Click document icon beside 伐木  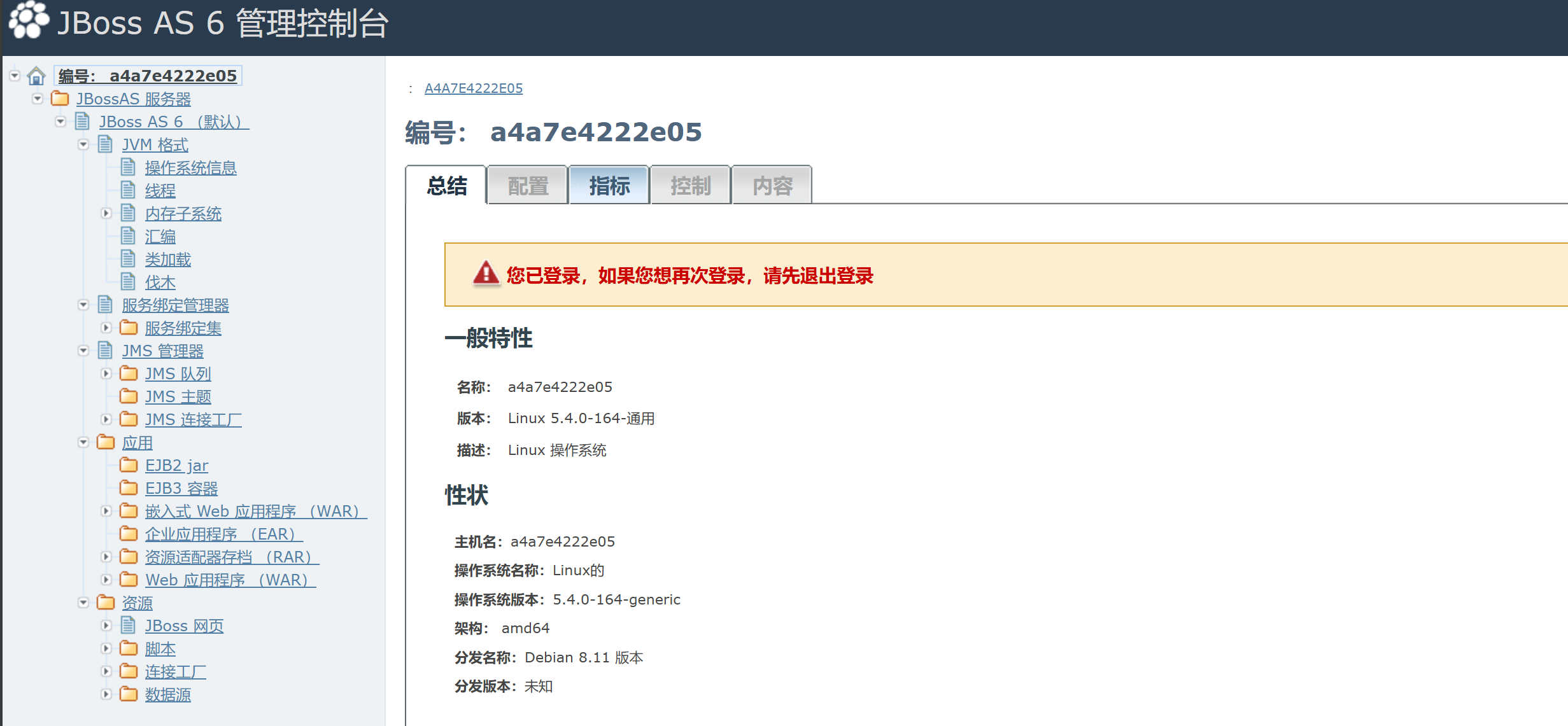(128, 281)
